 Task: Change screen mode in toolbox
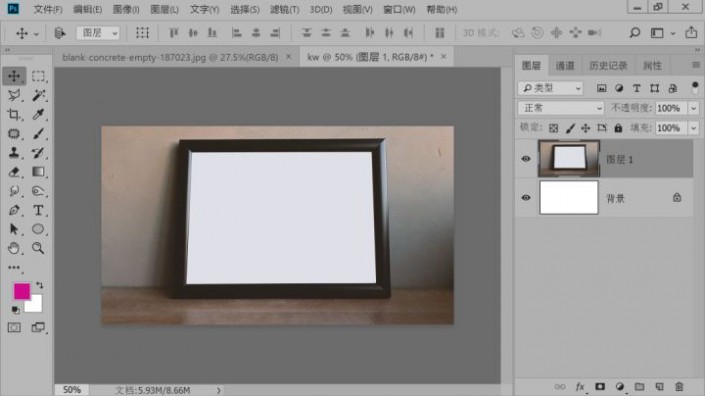coord(38,328)
